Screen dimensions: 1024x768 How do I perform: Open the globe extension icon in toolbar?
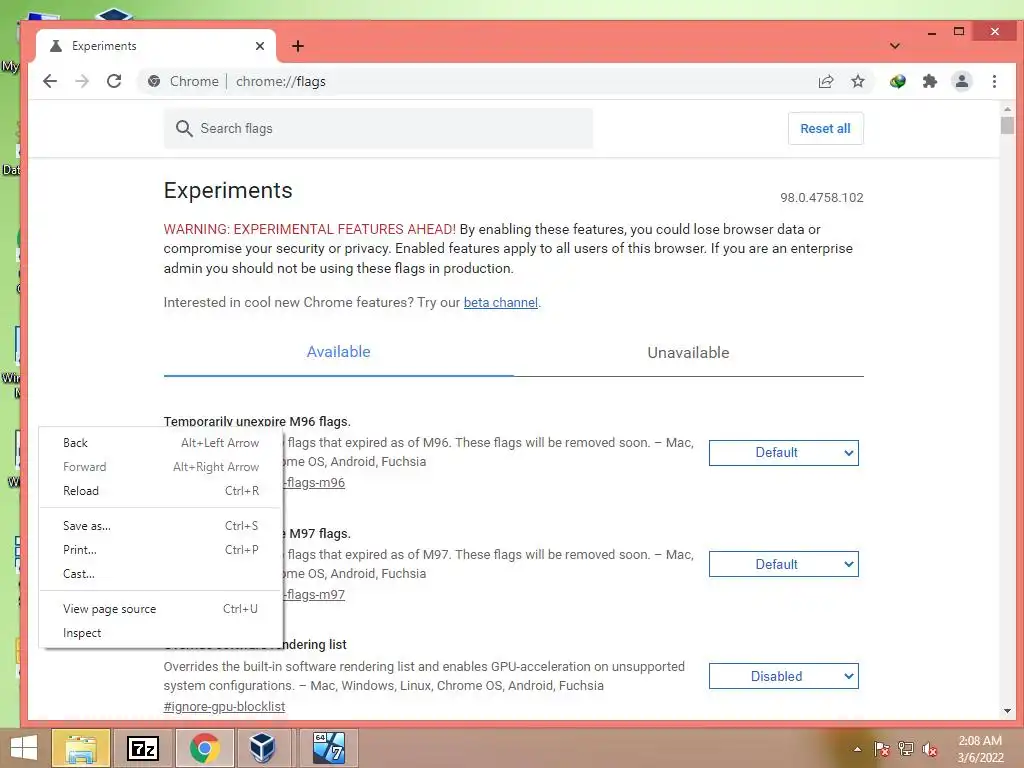coord(897,81)
